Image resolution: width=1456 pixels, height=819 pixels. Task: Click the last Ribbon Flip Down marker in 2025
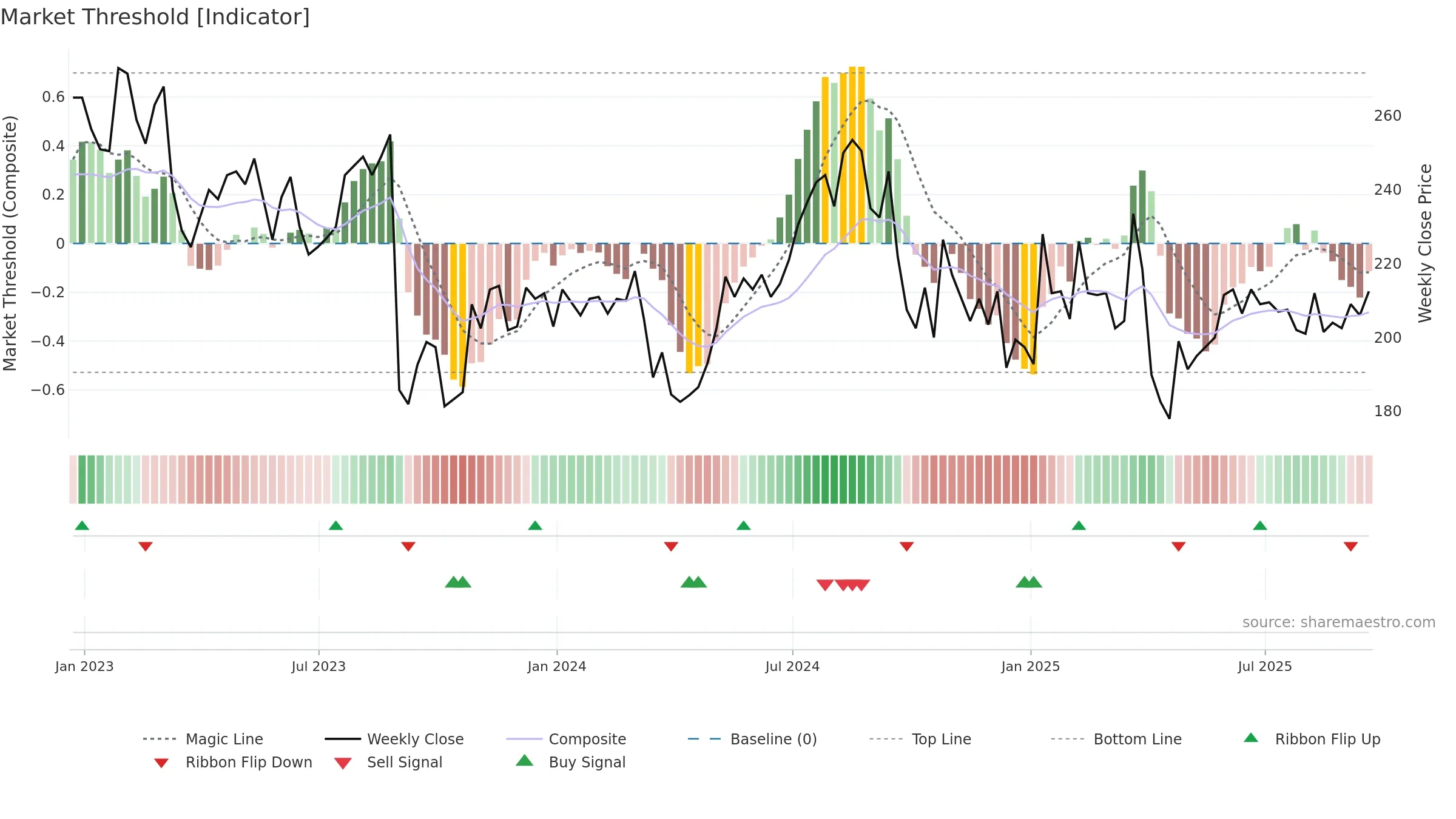[x=1351, y=547]
